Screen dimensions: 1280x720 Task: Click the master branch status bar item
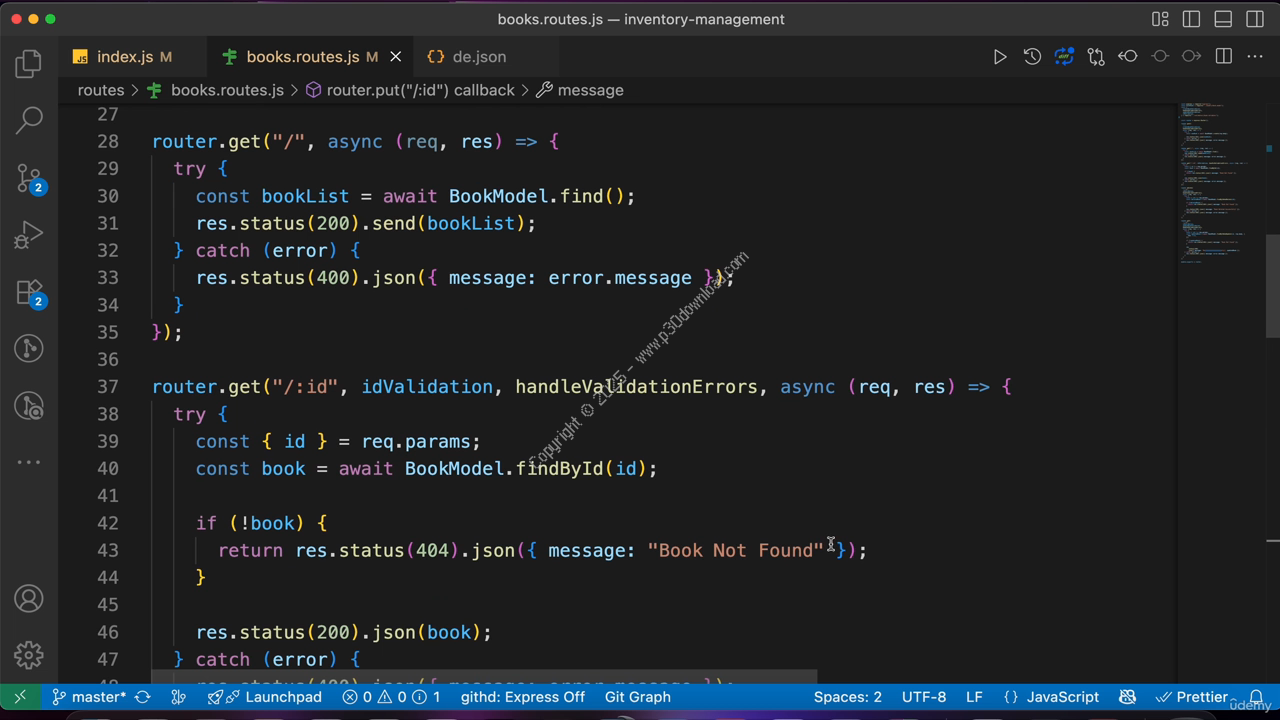[x=89, y=697]
